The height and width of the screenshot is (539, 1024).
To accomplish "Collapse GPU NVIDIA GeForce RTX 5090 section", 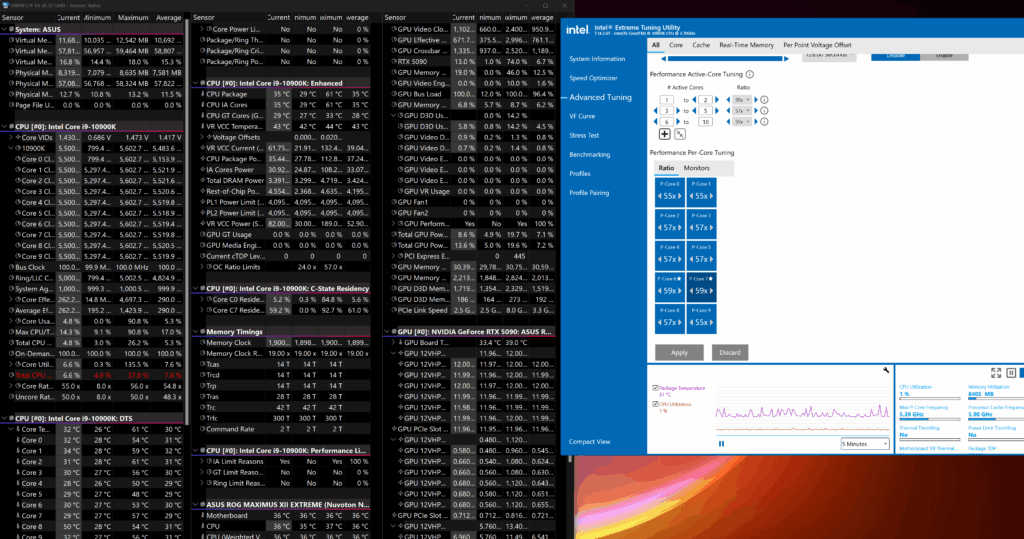I will [x=387, y=332].
